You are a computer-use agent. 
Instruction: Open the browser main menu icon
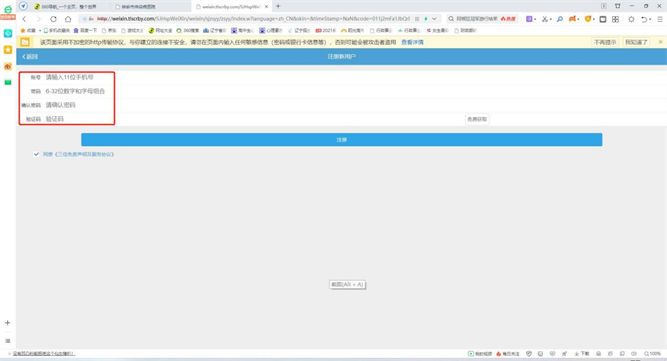pyautogui.click(x=660, y=19)
